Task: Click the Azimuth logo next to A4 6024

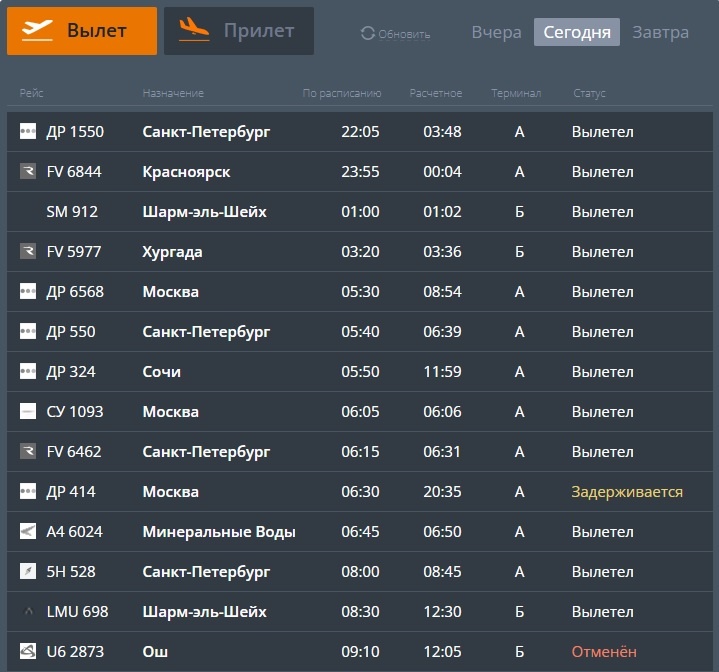Action: [28, 531]
